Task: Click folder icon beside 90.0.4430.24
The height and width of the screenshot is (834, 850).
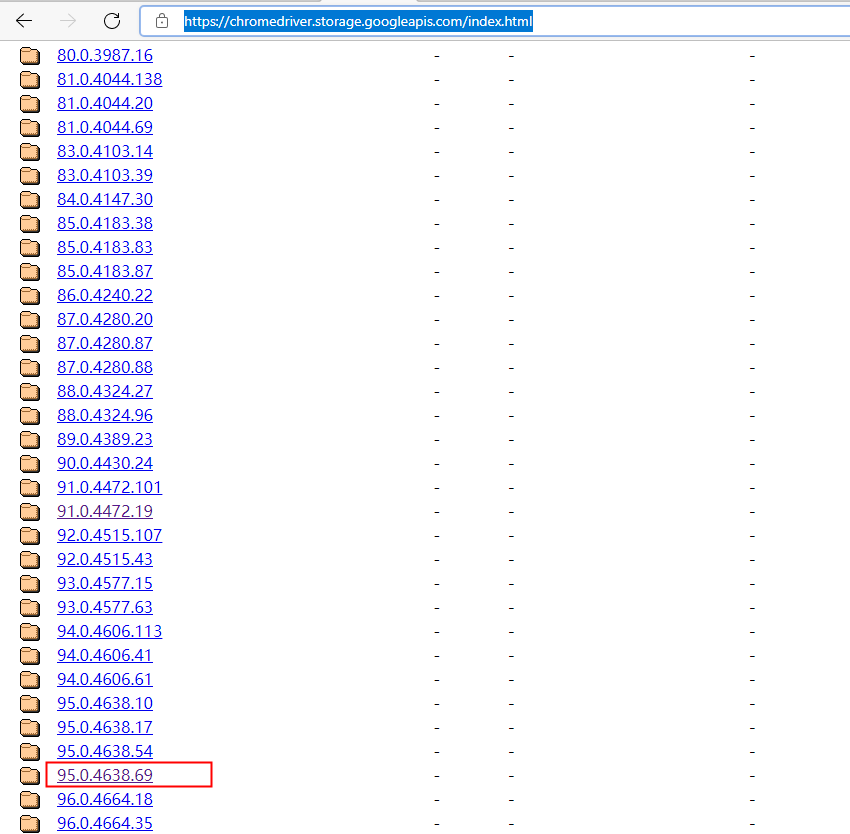Action: click(30, 463)
